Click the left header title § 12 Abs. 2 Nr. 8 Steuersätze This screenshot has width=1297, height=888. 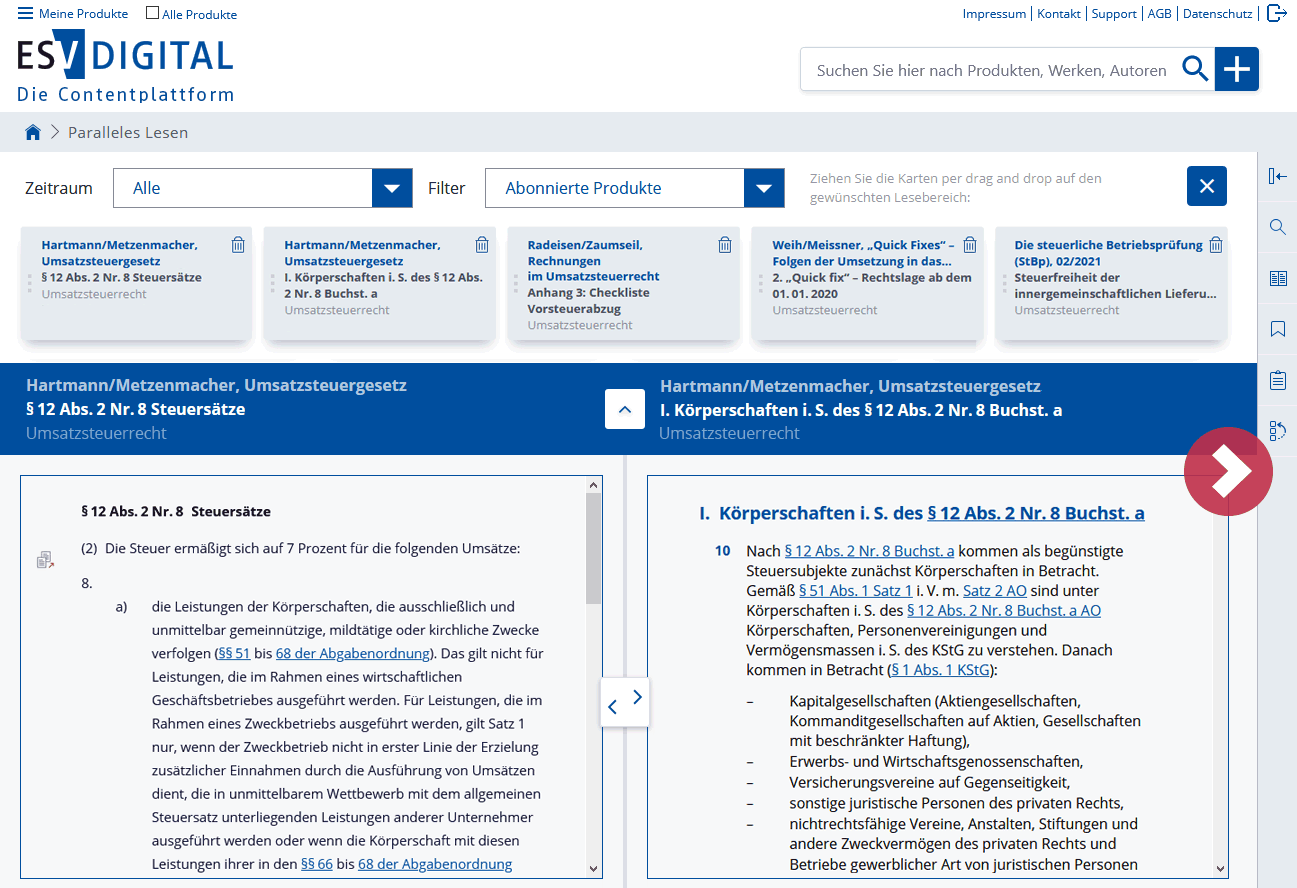pos(136,409)
